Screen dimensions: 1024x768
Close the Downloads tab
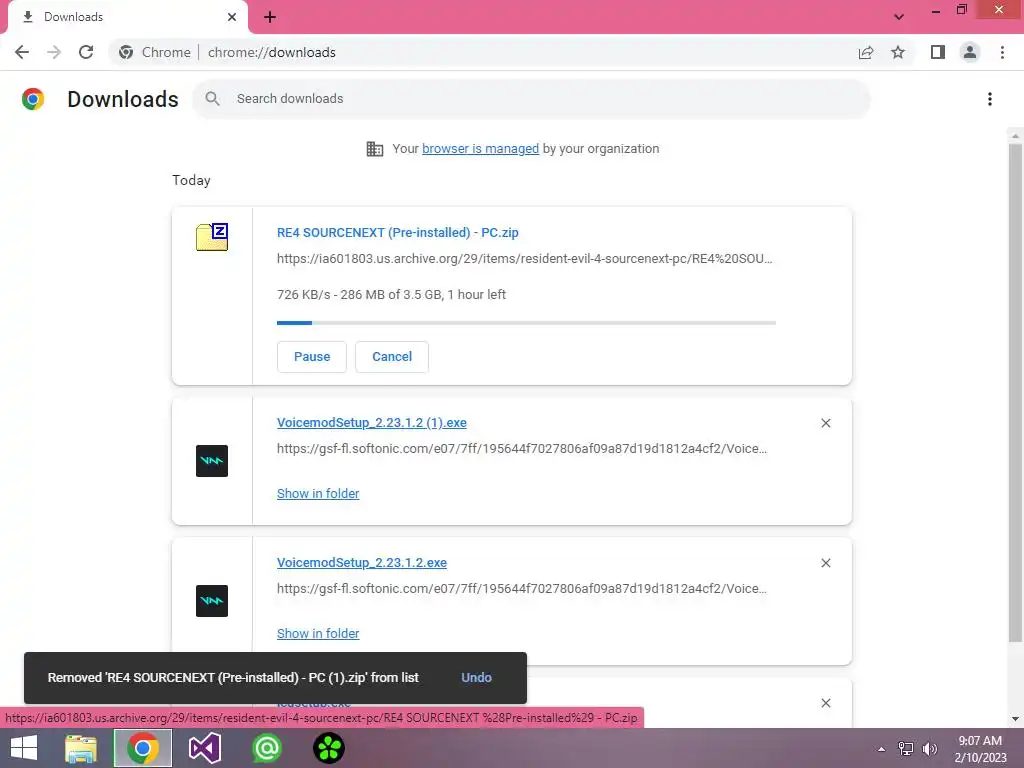coord(232,17)
